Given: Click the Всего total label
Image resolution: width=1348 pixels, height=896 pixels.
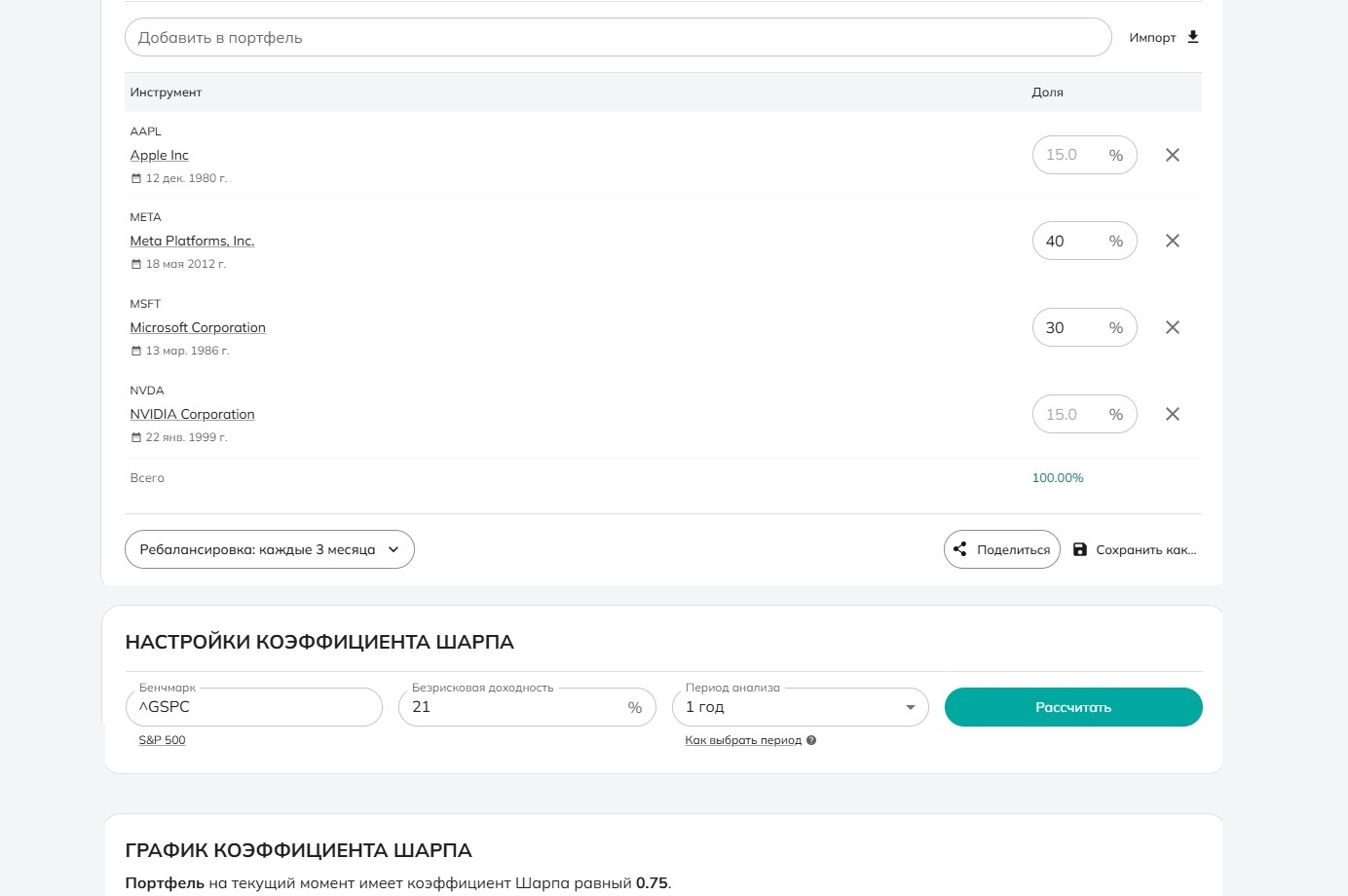Looking at the screenshot, I should pos(147,478).
